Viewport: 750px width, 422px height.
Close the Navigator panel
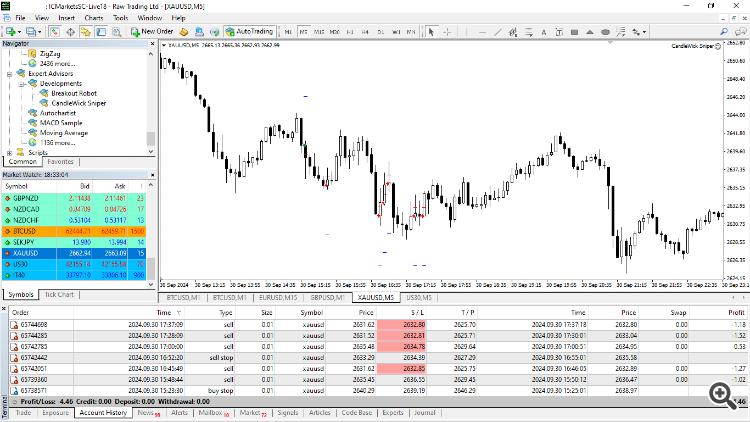click(x=153, y=44)
